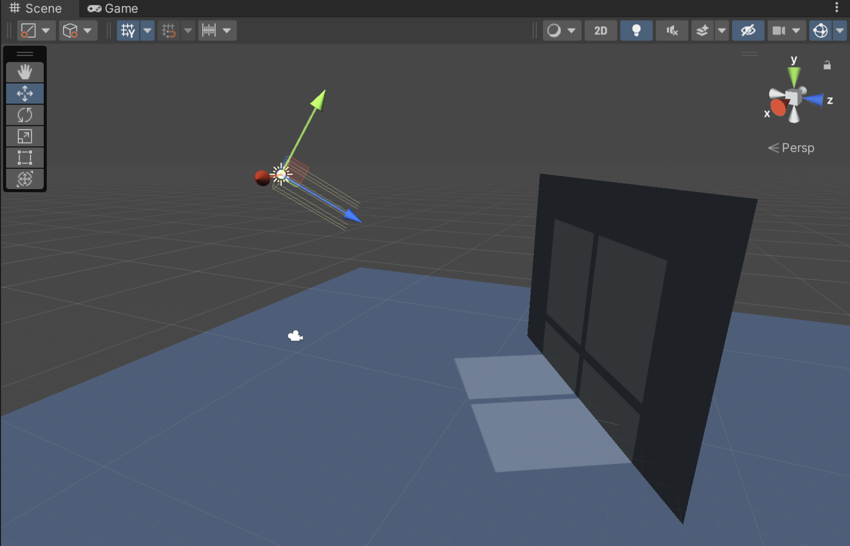
Task: Switch to the Game tab
Action: 112,8
